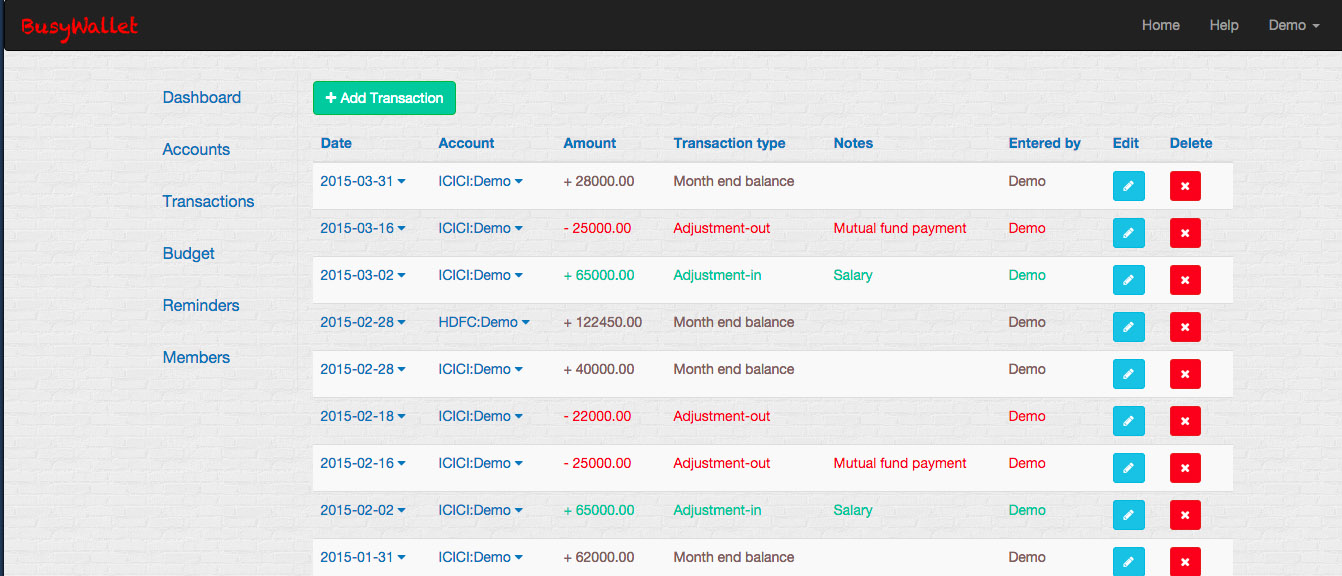Expand ICICI:Demo account dropdown in 2015-03-31 row
The height and width of the screenshot is (576, 1342).
point(481,181)
